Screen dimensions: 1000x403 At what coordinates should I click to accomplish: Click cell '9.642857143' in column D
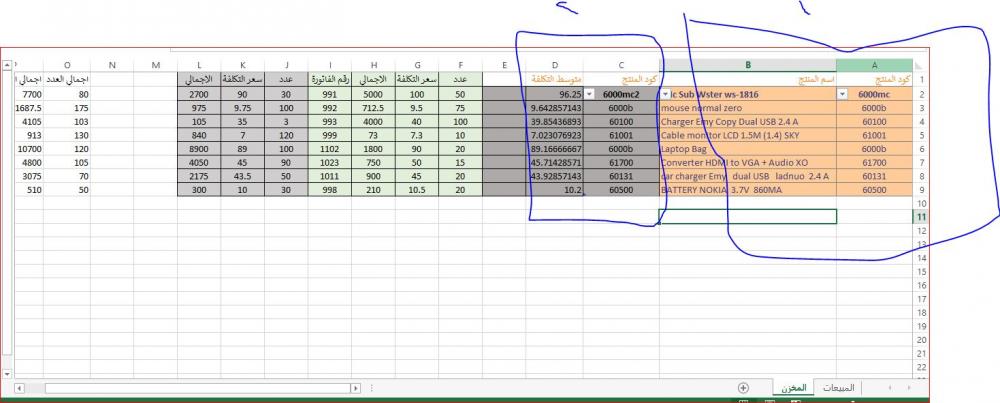tap(555, 108)
